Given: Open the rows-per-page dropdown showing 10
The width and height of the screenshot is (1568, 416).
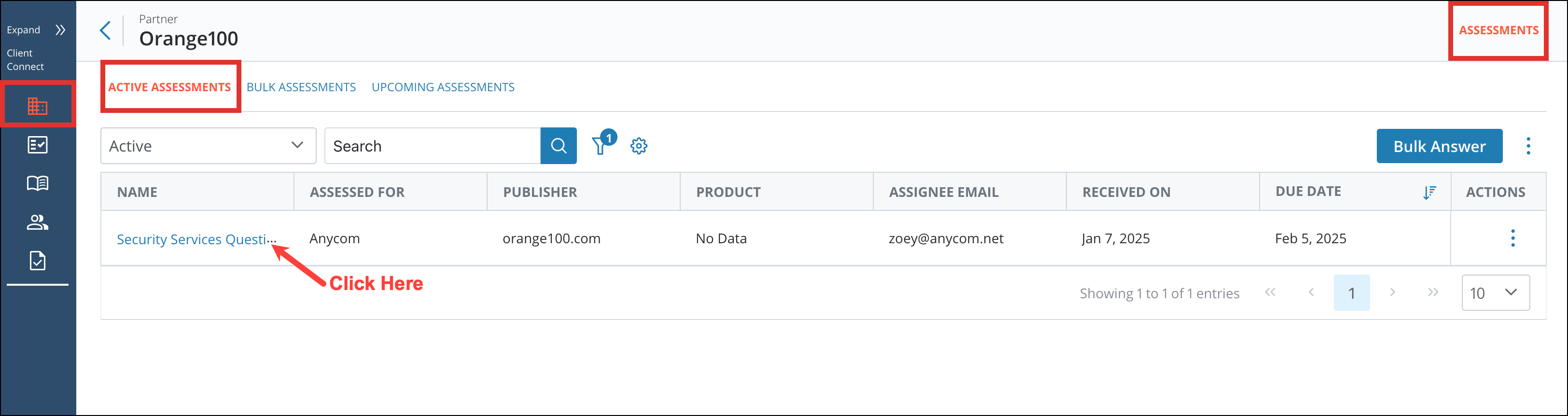Looking at the screenshot, I should point(1495,292).
